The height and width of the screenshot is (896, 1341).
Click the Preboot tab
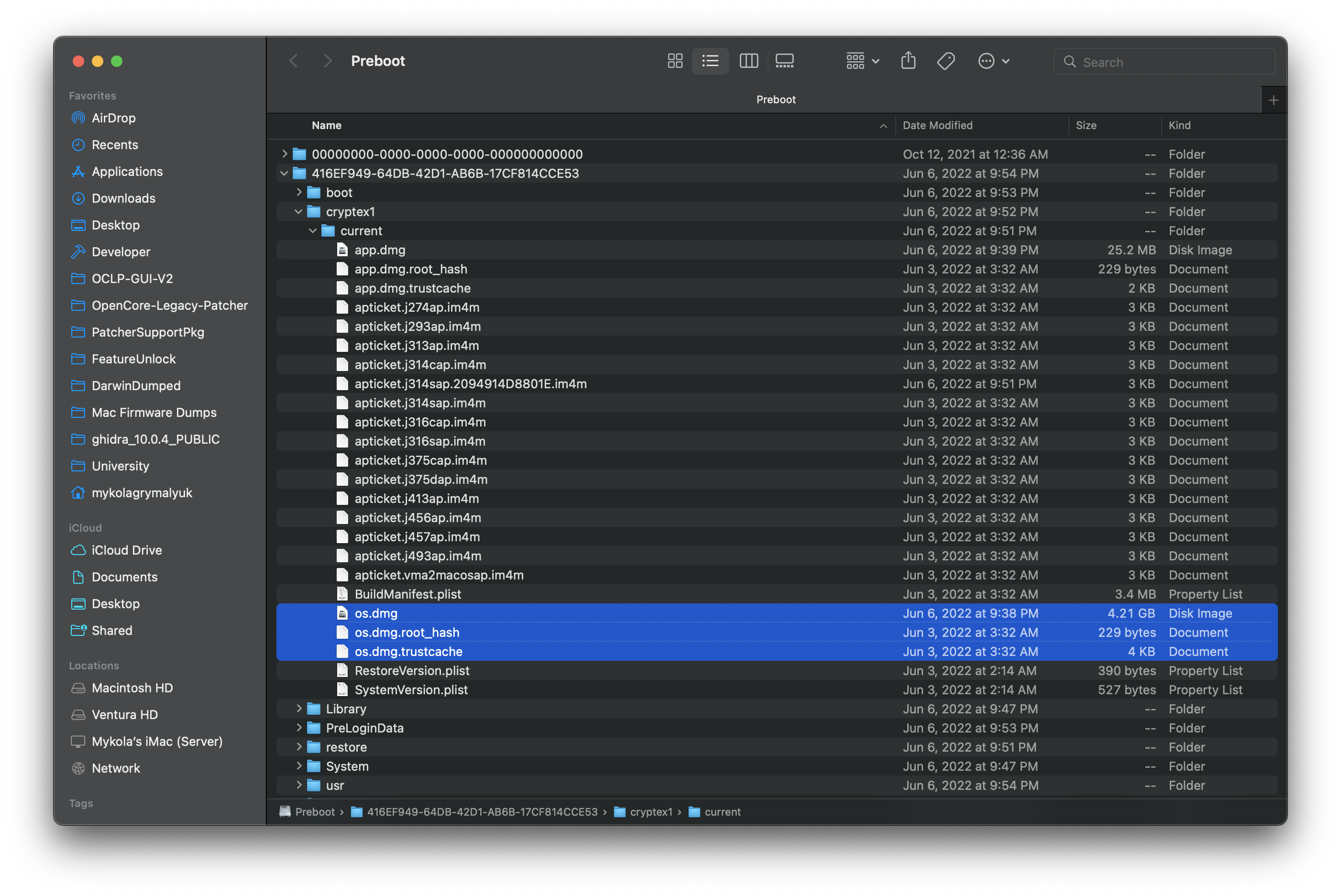[775, 99]
